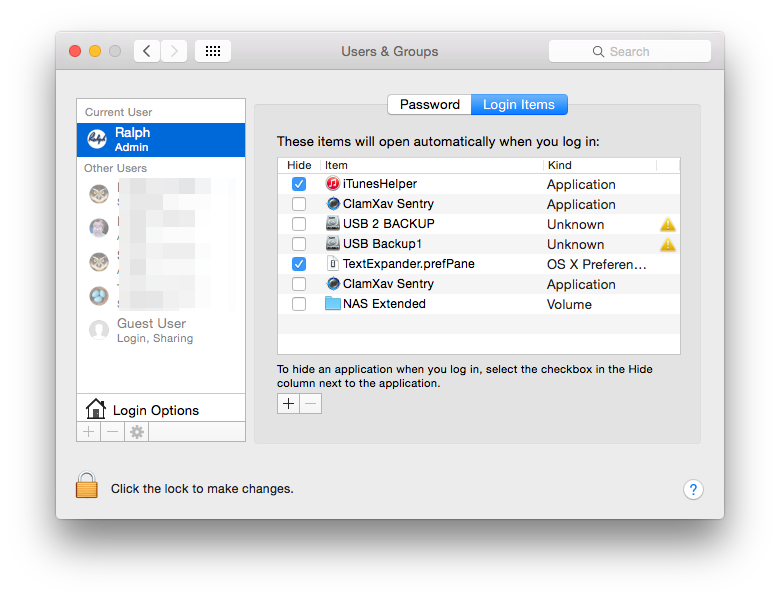Open help with the question mark button
Screen dimensions: 780x599
point(693,490)
